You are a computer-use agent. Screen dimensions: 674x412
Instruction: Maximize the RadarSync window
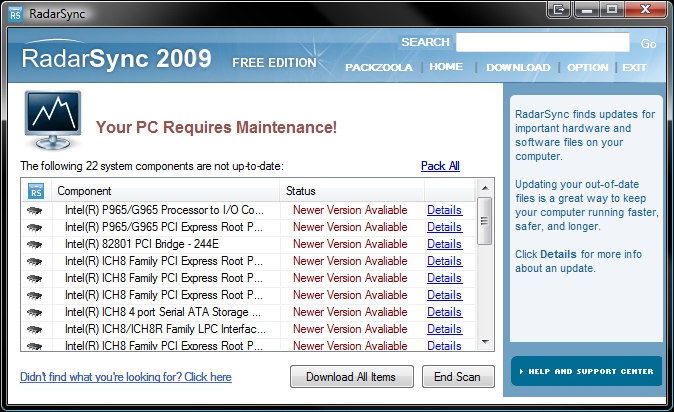point(612,9)
